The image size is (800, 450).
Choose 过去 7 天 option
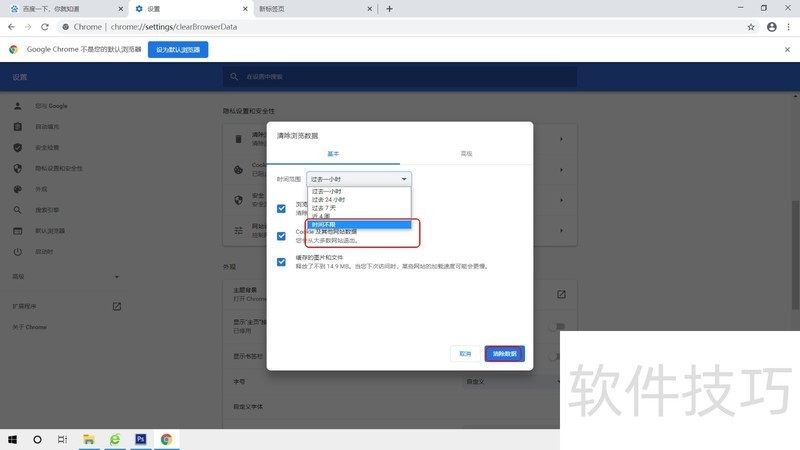[x=359, y=208]
